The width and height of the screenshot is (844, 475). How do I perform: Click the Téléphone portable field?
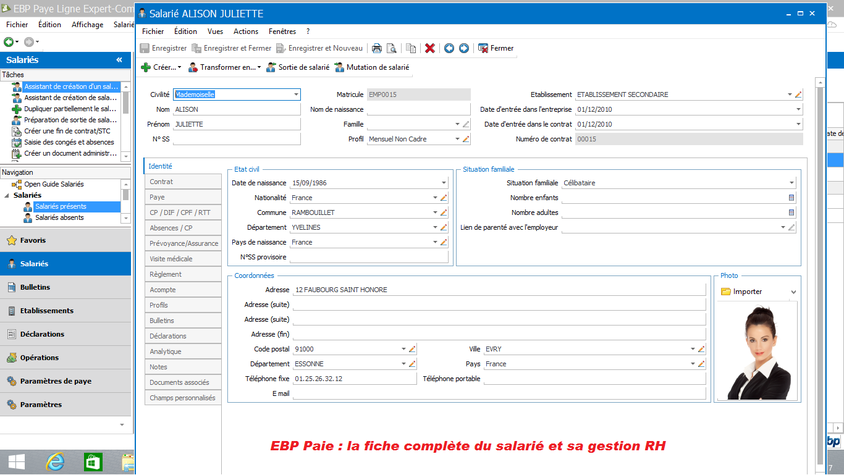tap(594, 379)
